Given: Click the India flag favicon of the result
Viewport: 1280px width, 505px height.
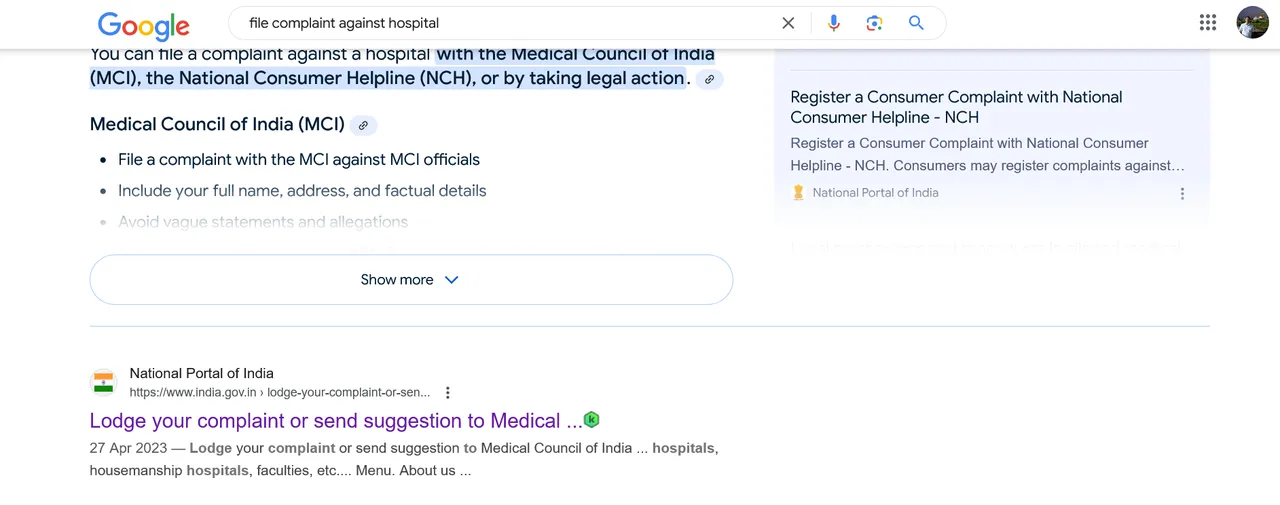Looking at the screenshot, I should tap(104, 382).
